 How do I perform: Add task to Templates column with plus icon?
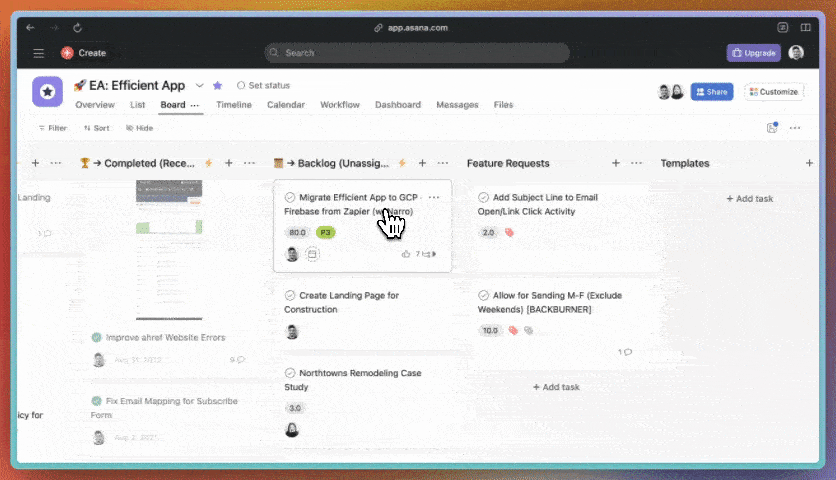809,163
